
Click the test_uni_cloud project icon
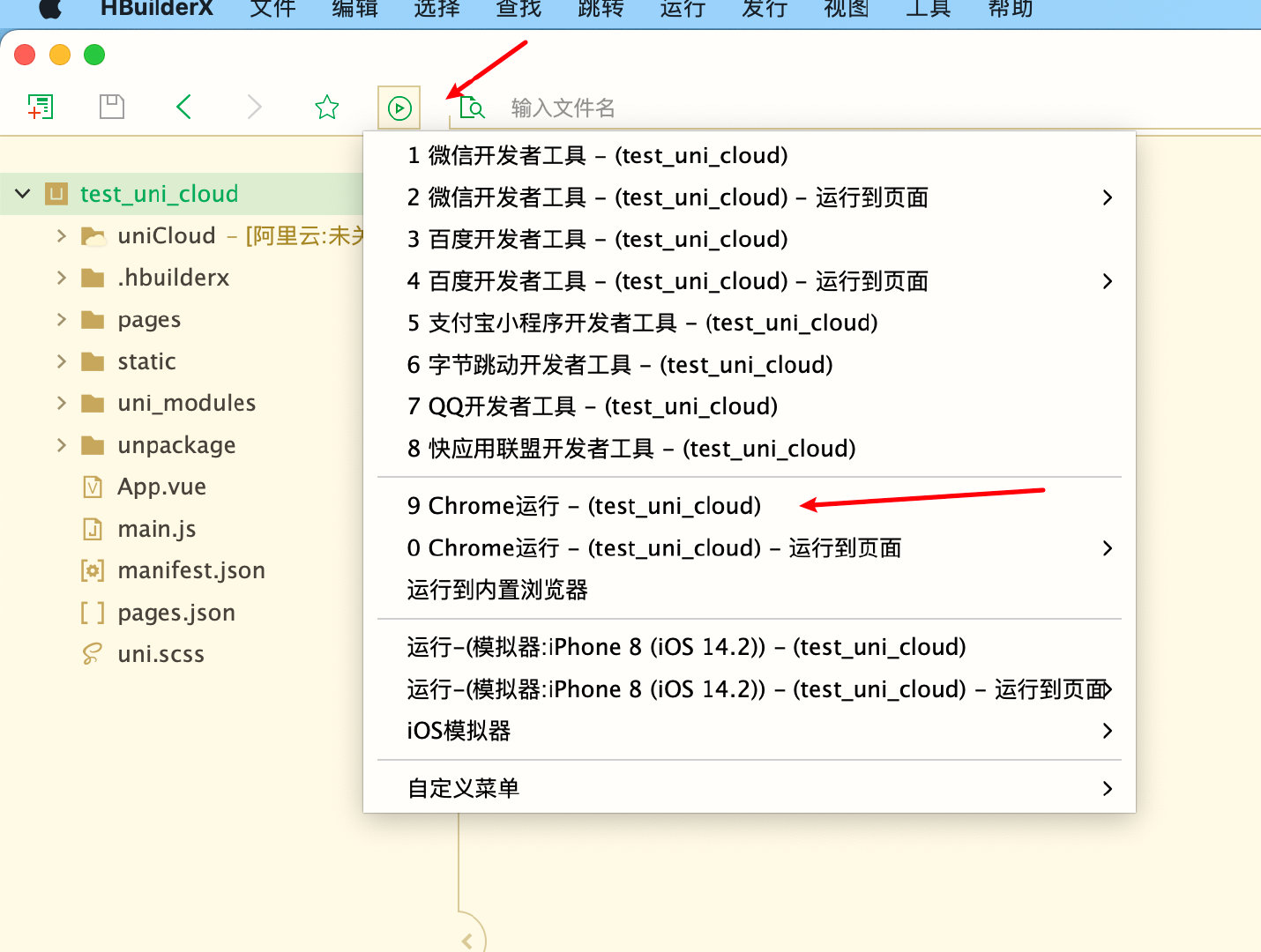(56, 194)
